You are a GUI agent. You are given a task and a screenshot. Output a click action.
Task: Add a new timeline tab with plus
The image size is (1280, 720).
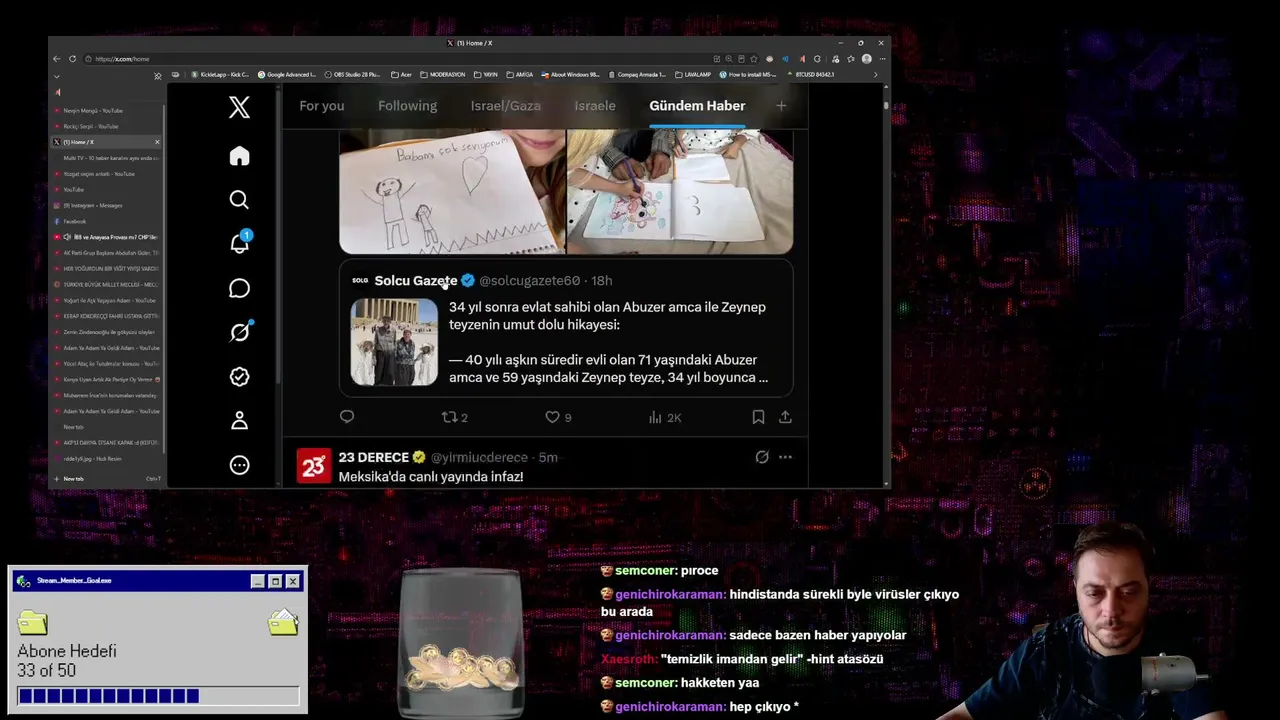pos(781,106)
